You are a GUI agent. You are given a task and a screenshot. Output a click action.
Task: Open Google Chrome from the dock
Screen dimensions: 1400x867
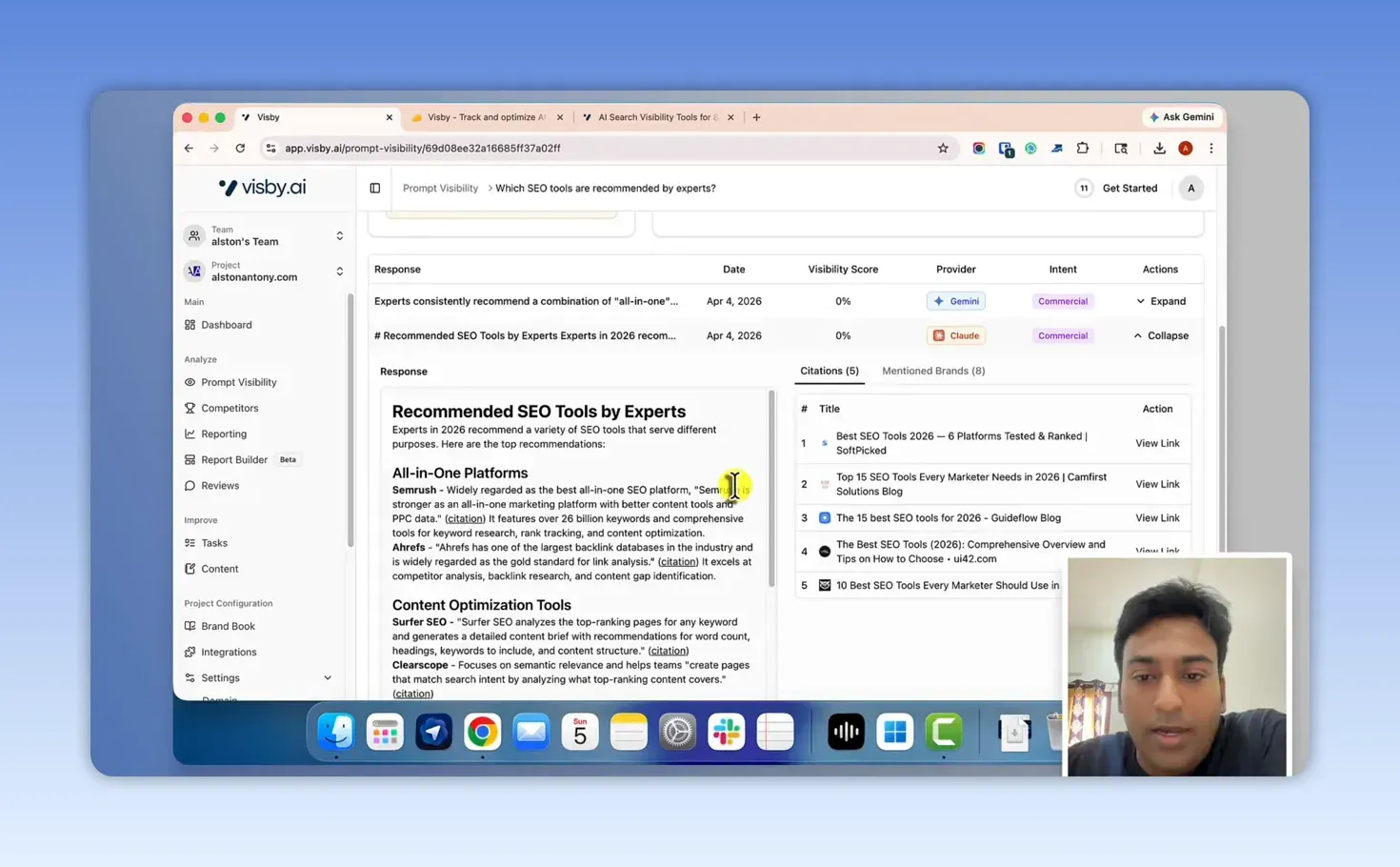tap(482, 732)
